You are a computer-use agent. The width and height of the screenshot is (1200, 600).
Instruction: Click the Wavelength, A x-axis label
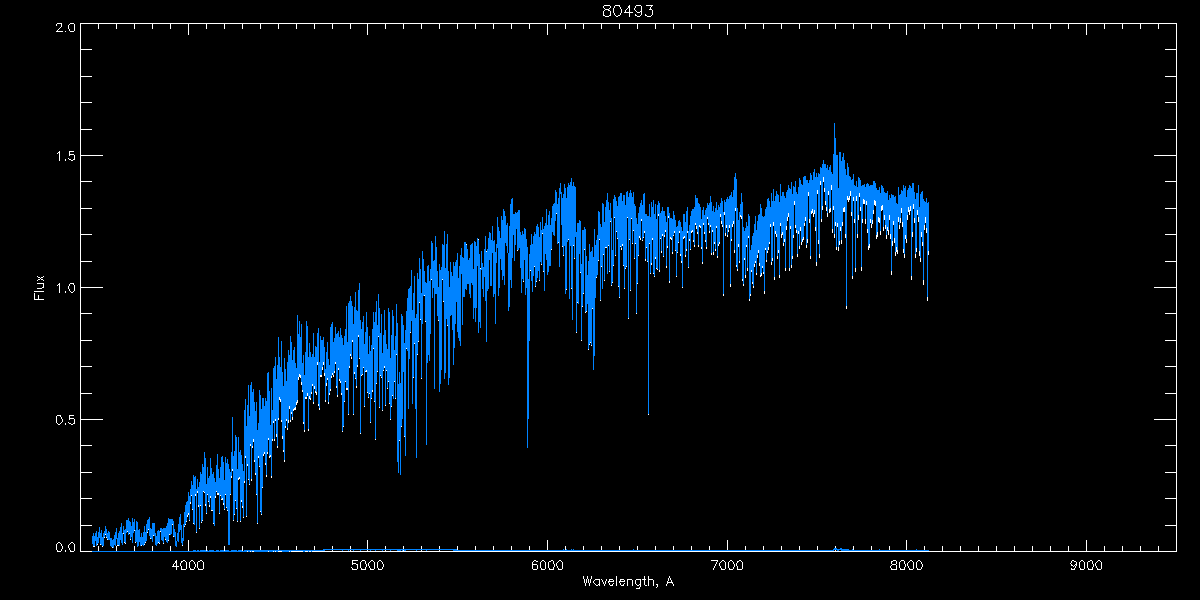coord(628,582)
